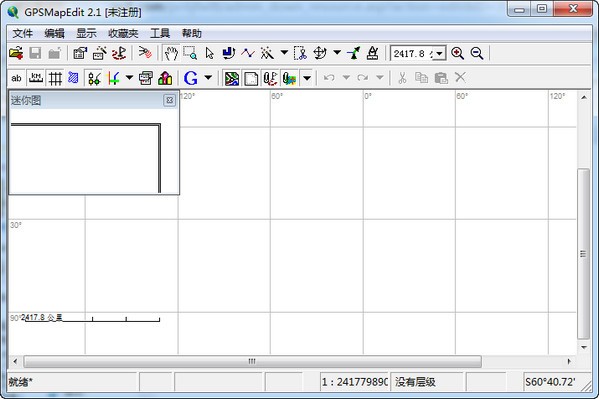Open the 文件 menu
Viewport: 599px width, 399px height.
click(x=23, y=34)
